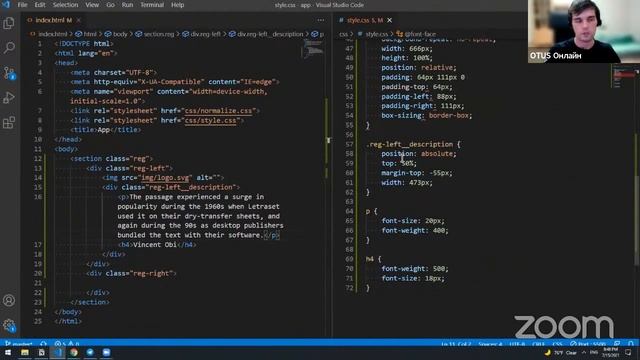Open index.html breadcrumb file item

[49, 34]
